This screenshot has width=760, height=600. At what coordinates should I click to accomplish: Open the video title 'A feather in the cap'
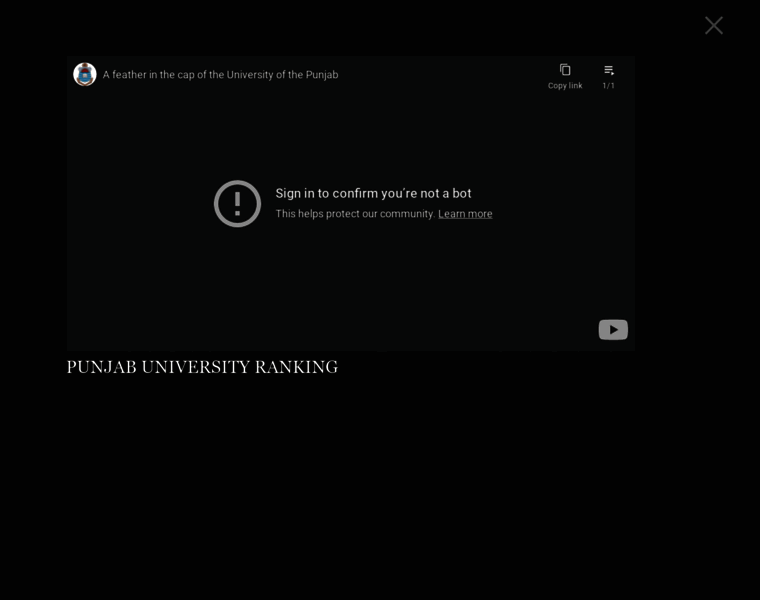pyautogui.click(x=221, y=75)
